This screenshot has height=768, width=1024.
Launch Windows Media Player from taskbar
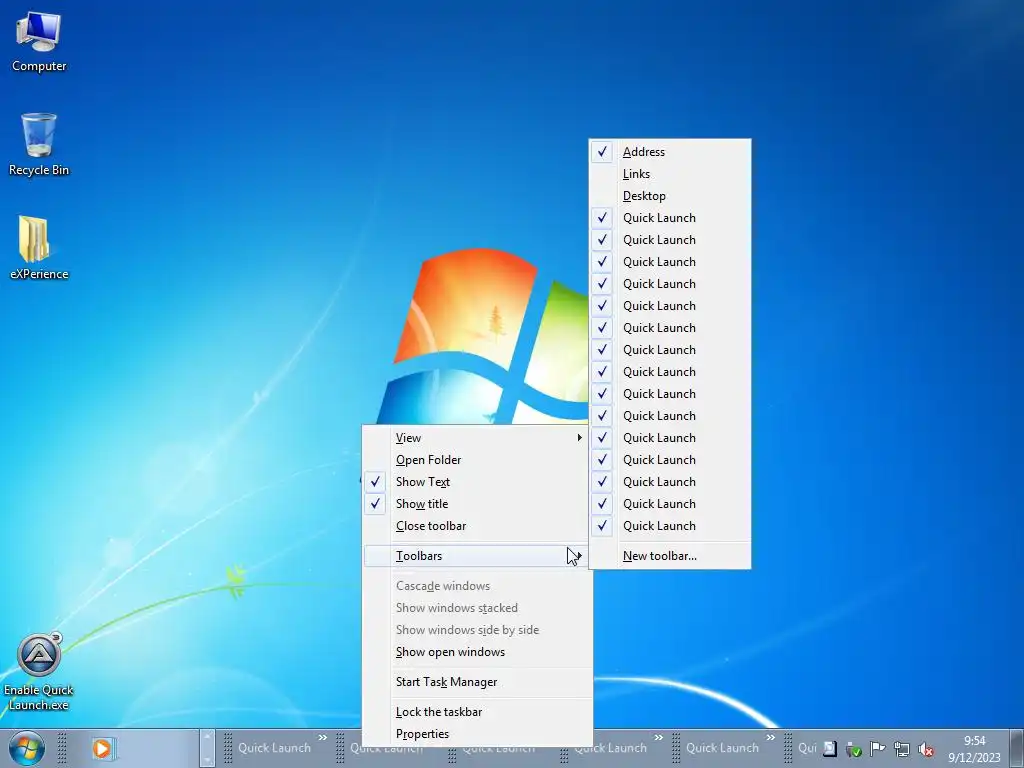102,748
